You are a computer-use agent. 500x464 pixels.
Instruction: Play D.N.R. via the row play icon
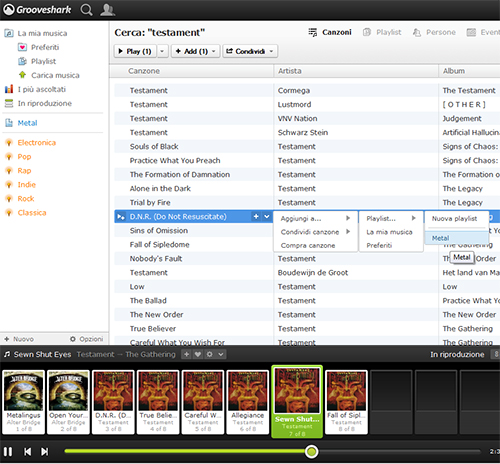pyautogui.click(x=120, y=217)
